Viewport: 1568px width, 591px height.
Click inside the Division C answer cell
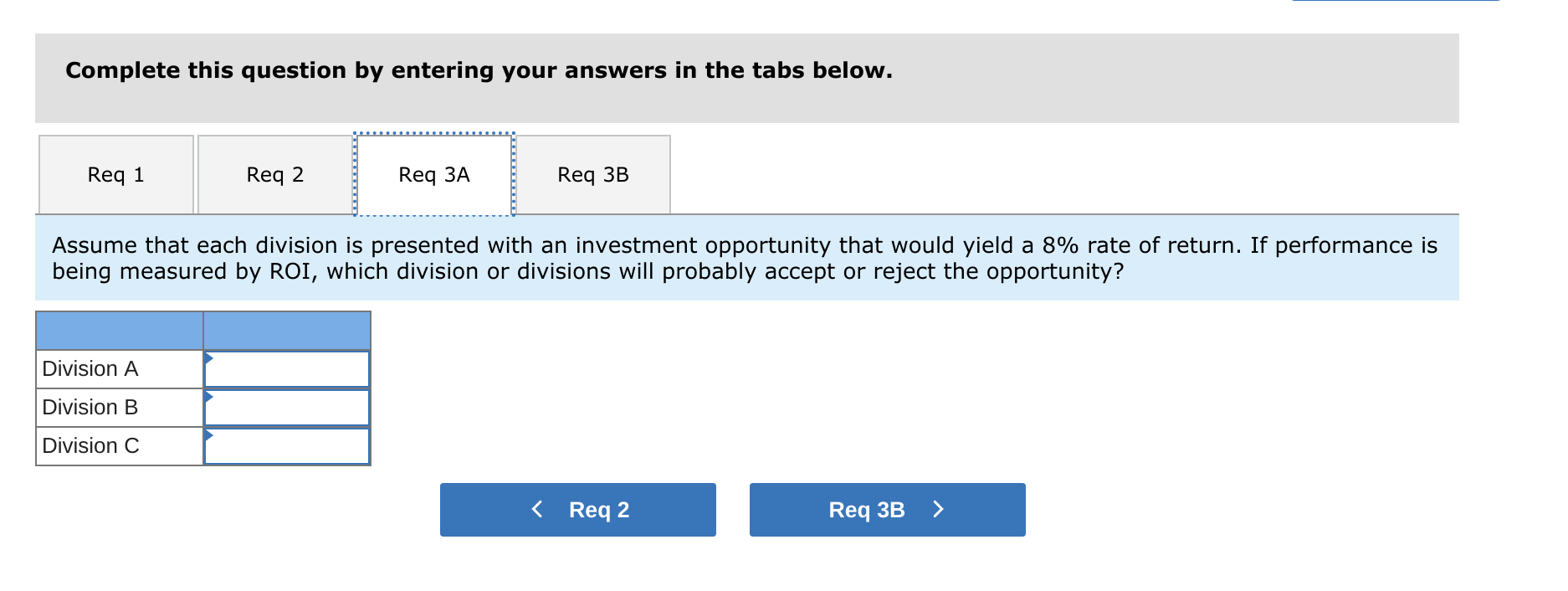[288, 445]
